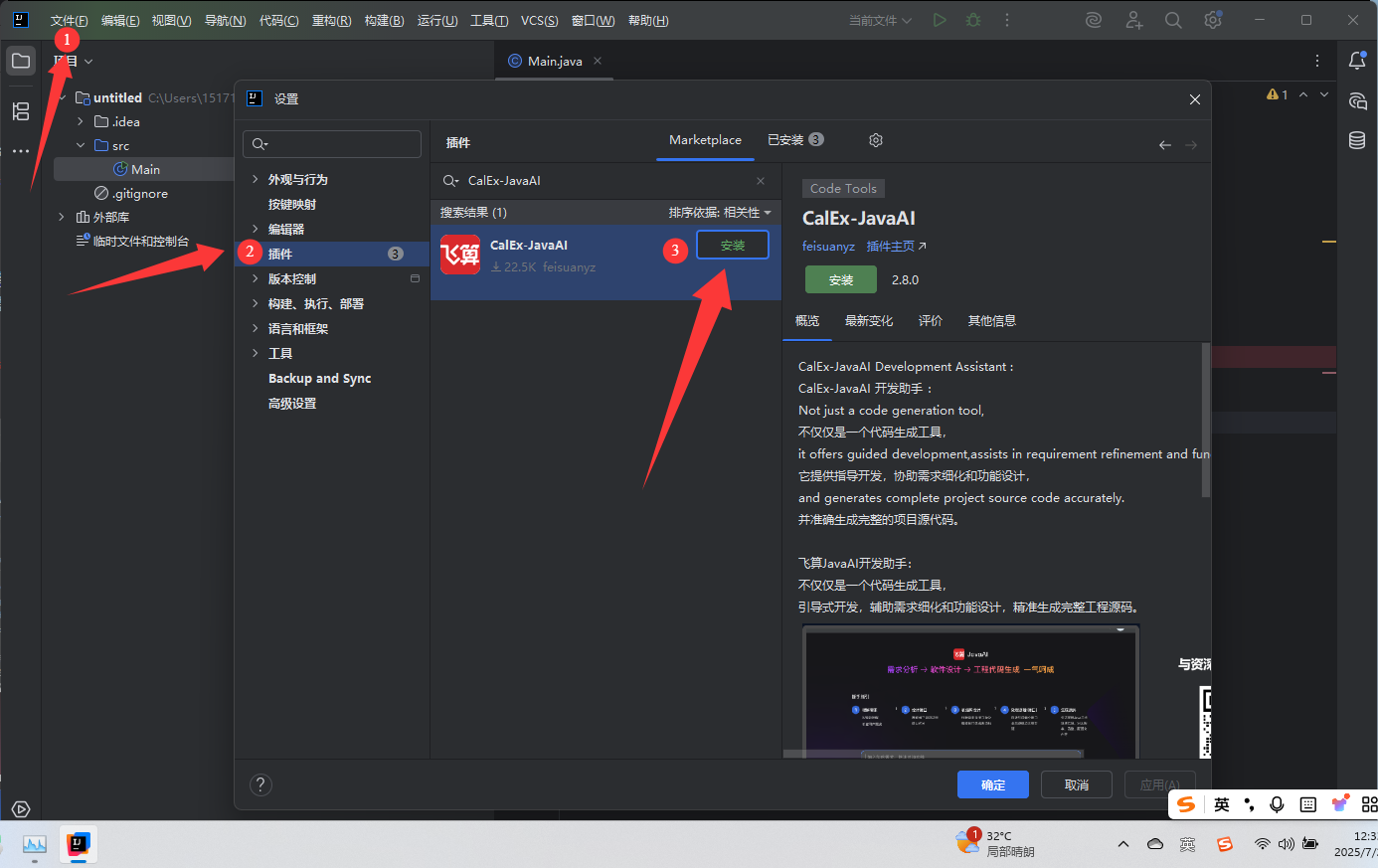This screenshot has width=1378, height=868.
Task: Open the 评价 plugin detail tab
Action: pyautogui.click(x=931, y=320)
